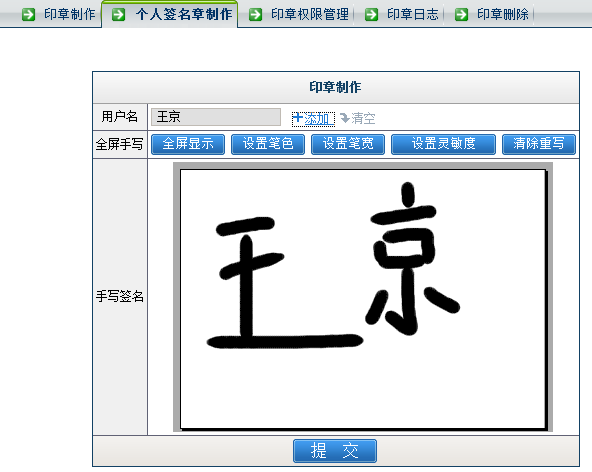Click the green arrow icon beside 个人签名章制作 tab
The height and width of the screenshot is (472, 592).
pyautogui.click(x=119, y=15)
